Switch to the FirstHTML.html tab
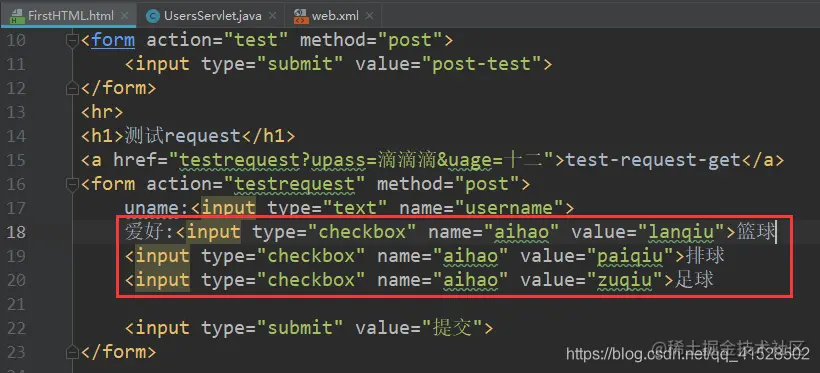Screen dimensions: 820x373 click(69, 15)
